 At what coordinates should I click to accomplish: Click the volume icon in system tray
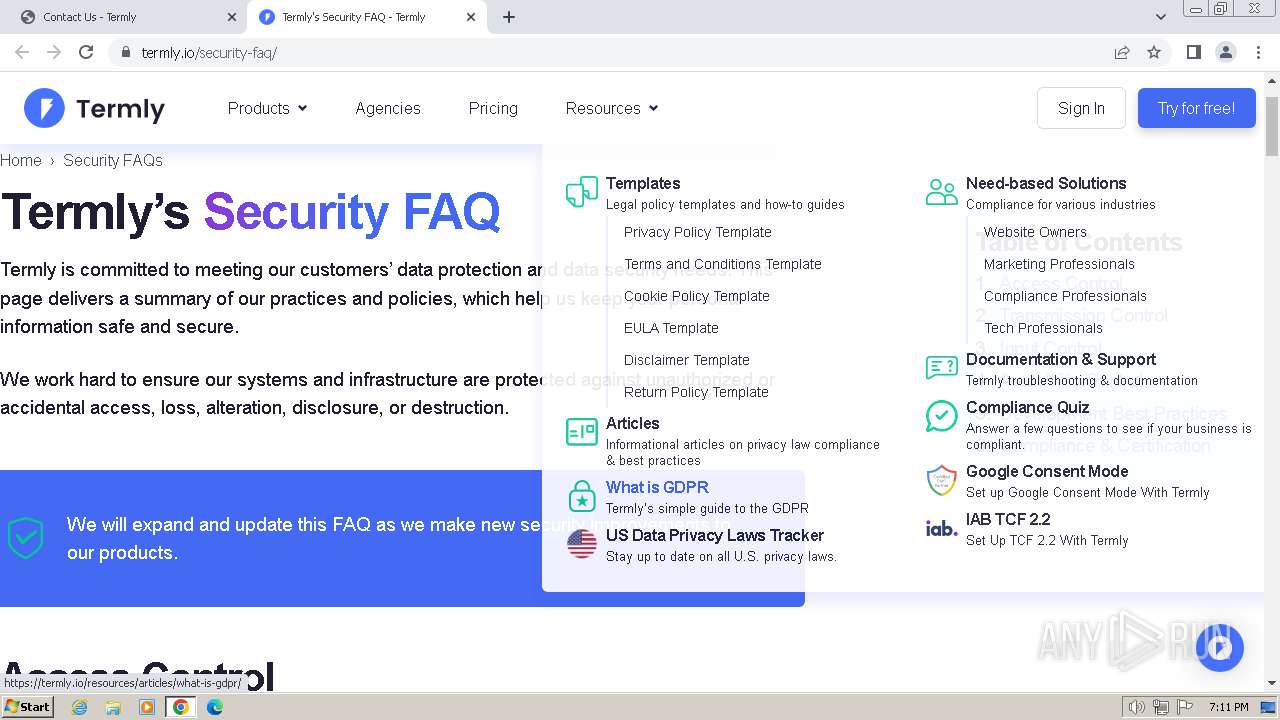1136,707
